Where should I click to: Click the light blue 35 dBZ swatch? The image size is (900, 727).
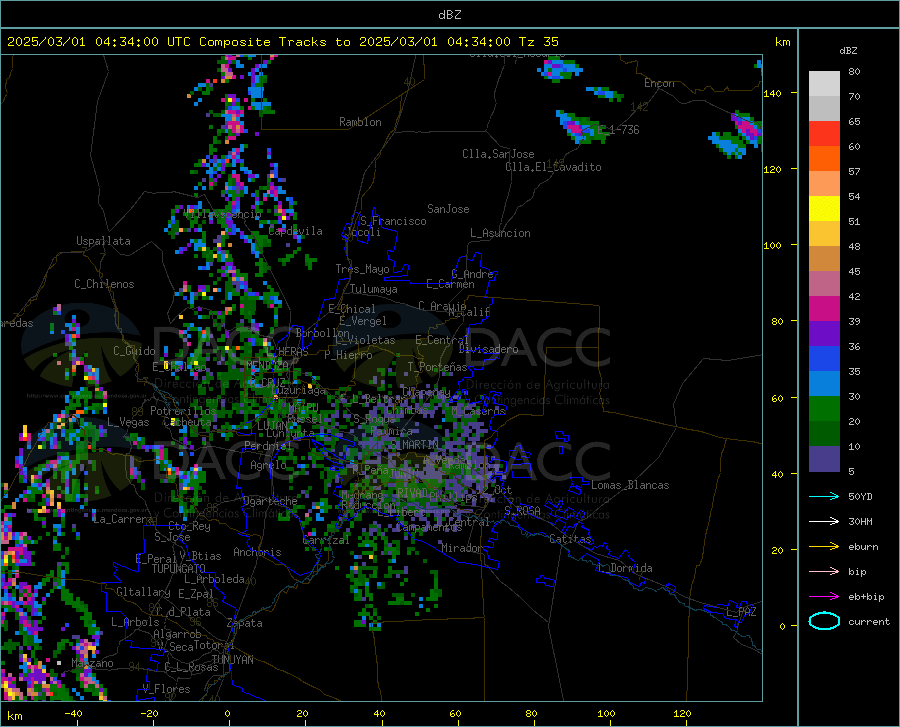coord(824,384)
